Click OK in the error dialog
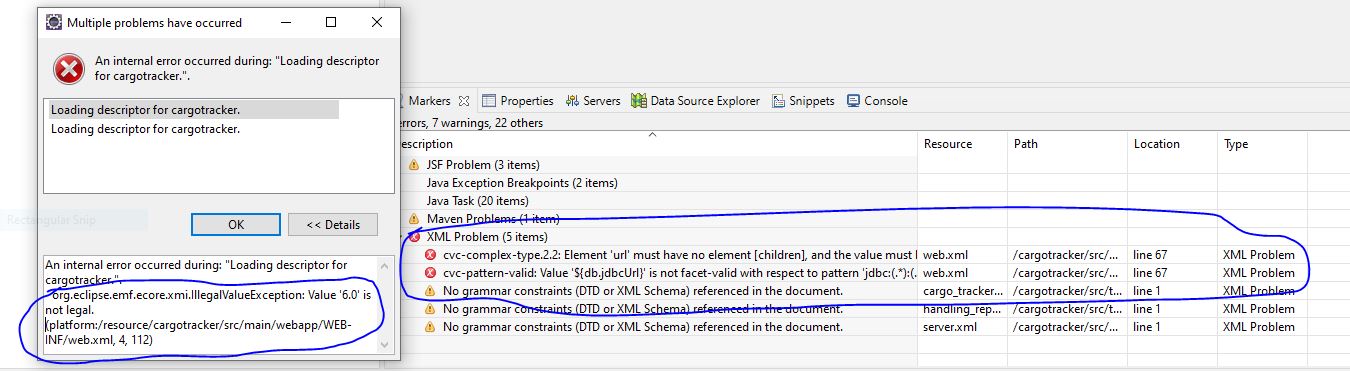The width and height of the screenshot is (1350, 371). (x=236, y=224)
